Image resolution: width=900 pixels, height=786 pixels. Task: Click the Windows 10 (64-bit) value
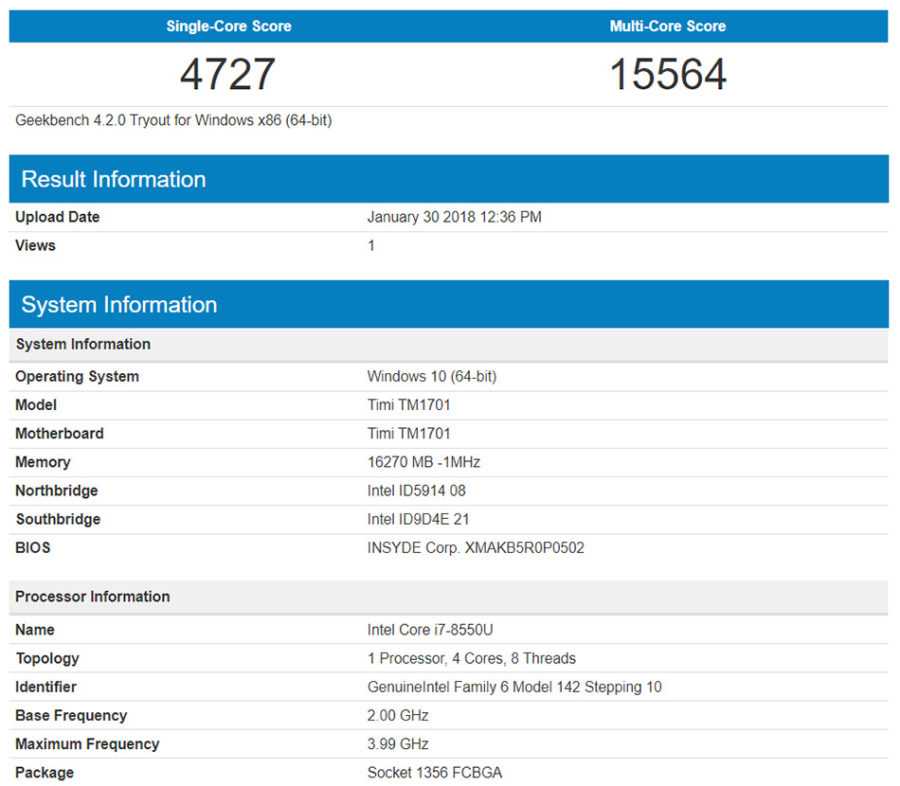tap(432, 377)
